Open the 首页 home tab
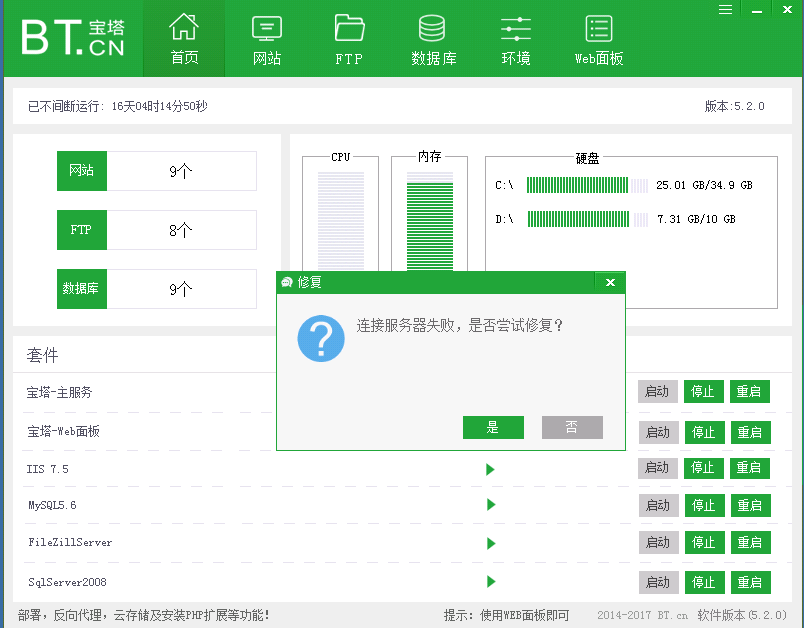 click(x=184, y=39)
